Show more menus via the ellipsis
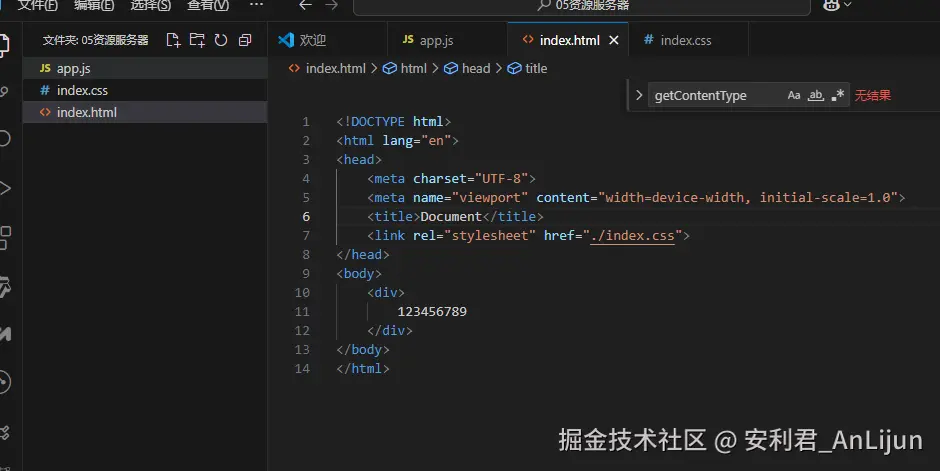The image size is (940, 471). 256,5
